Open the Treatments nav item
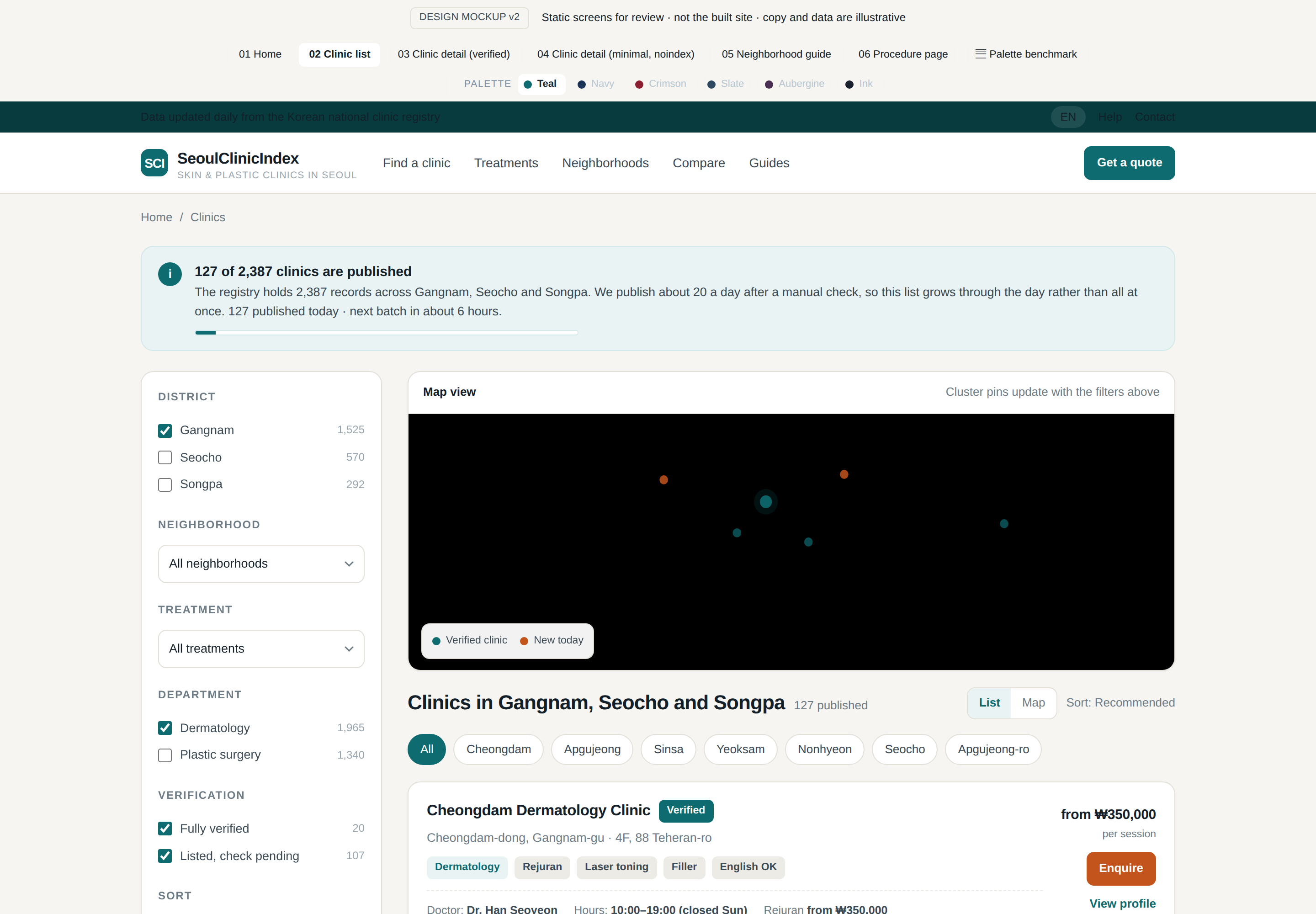The image size is (1316, 914). point(506,163)
